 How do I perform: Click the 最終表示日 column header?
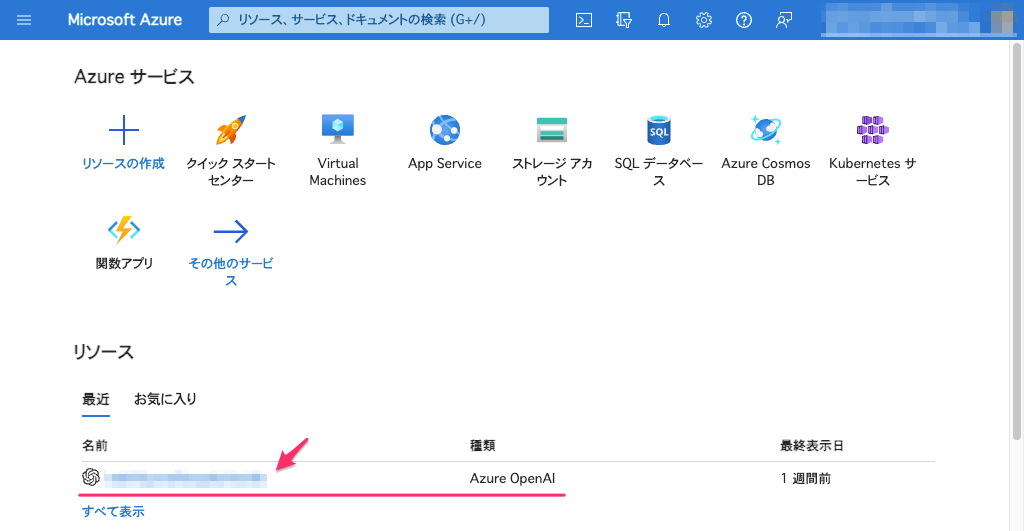[x=812, y=445]
